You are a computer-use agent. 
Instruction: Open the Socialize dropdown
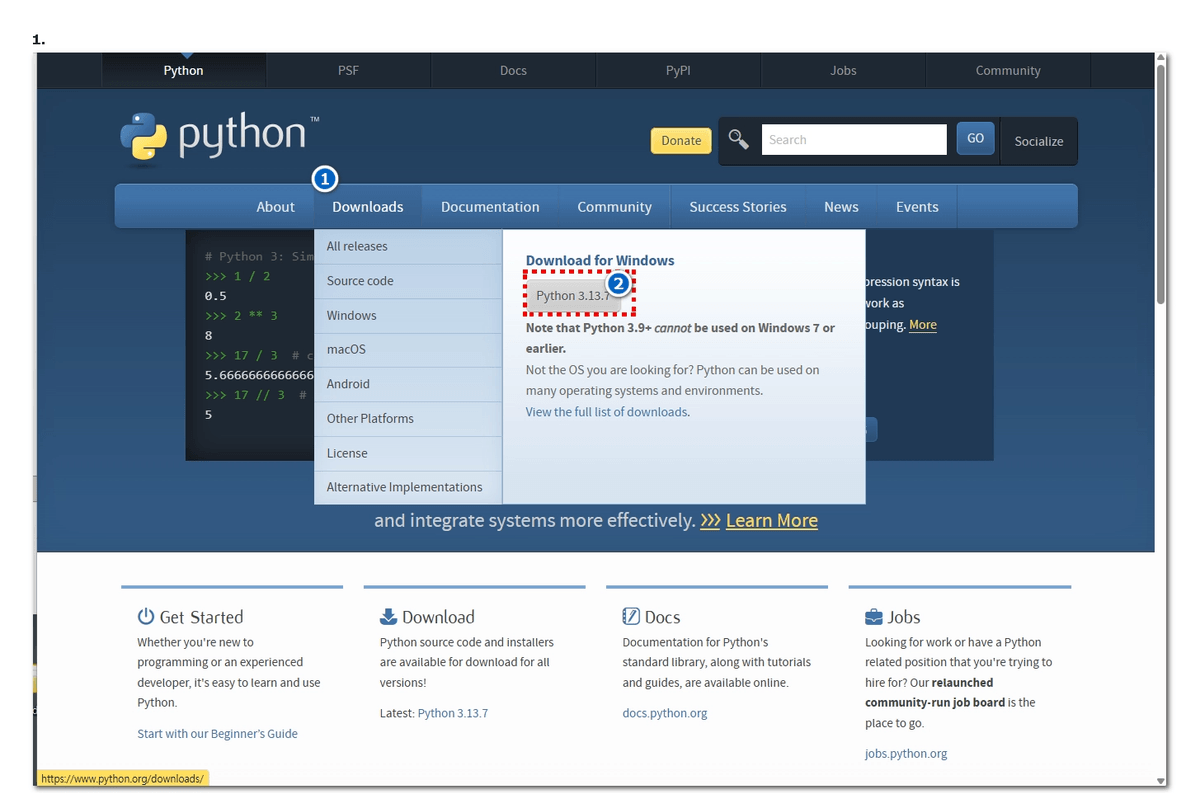pos(1038,141)
